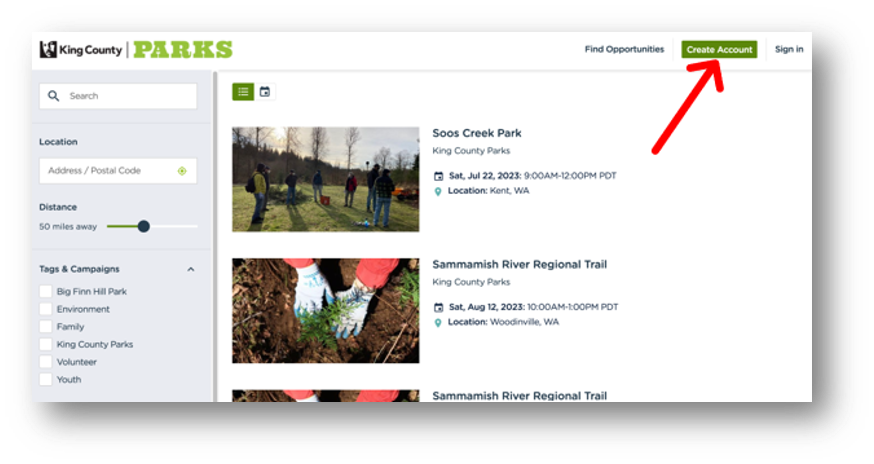This screenshot has height=464, width=874.
Task: Open the Sammamish River Regional Trail Aug 12 listing
Action: coord(519,264)
